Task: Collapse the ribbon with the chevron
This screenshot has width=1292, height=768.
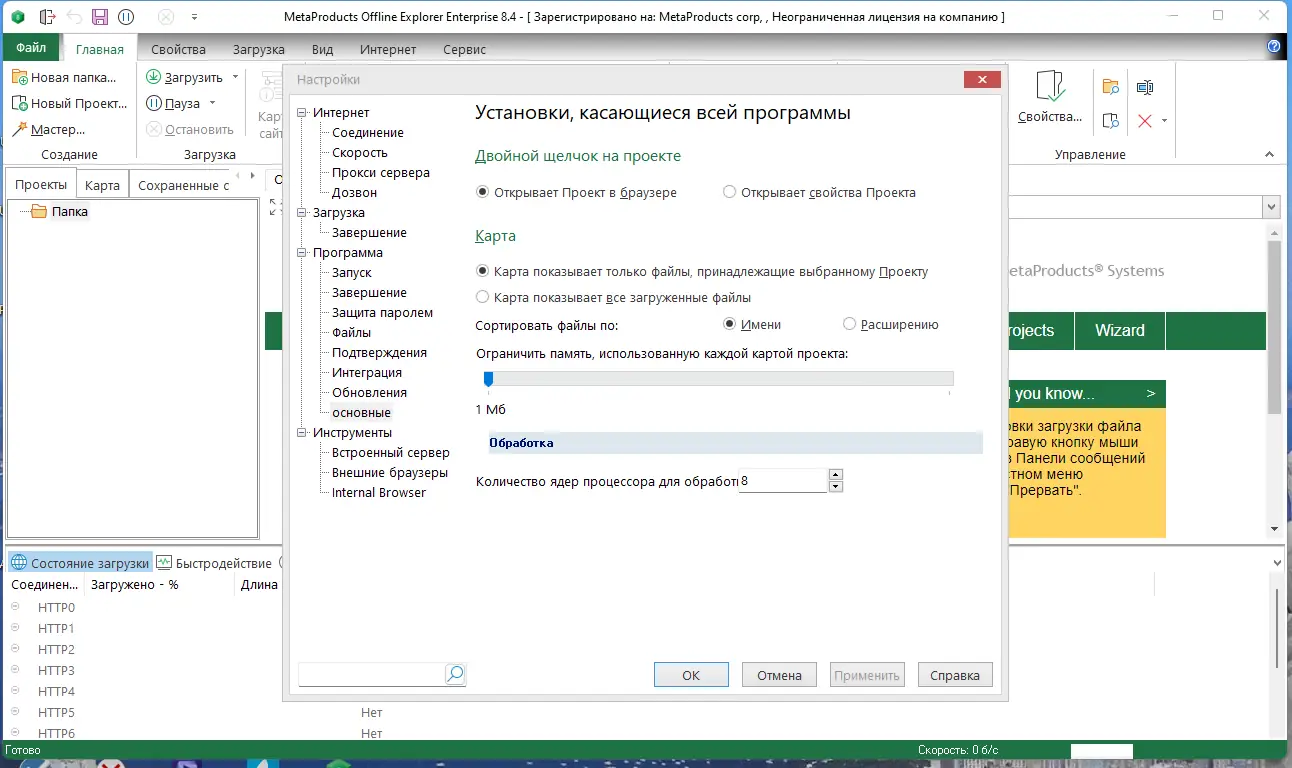Action: point(1270,155)
